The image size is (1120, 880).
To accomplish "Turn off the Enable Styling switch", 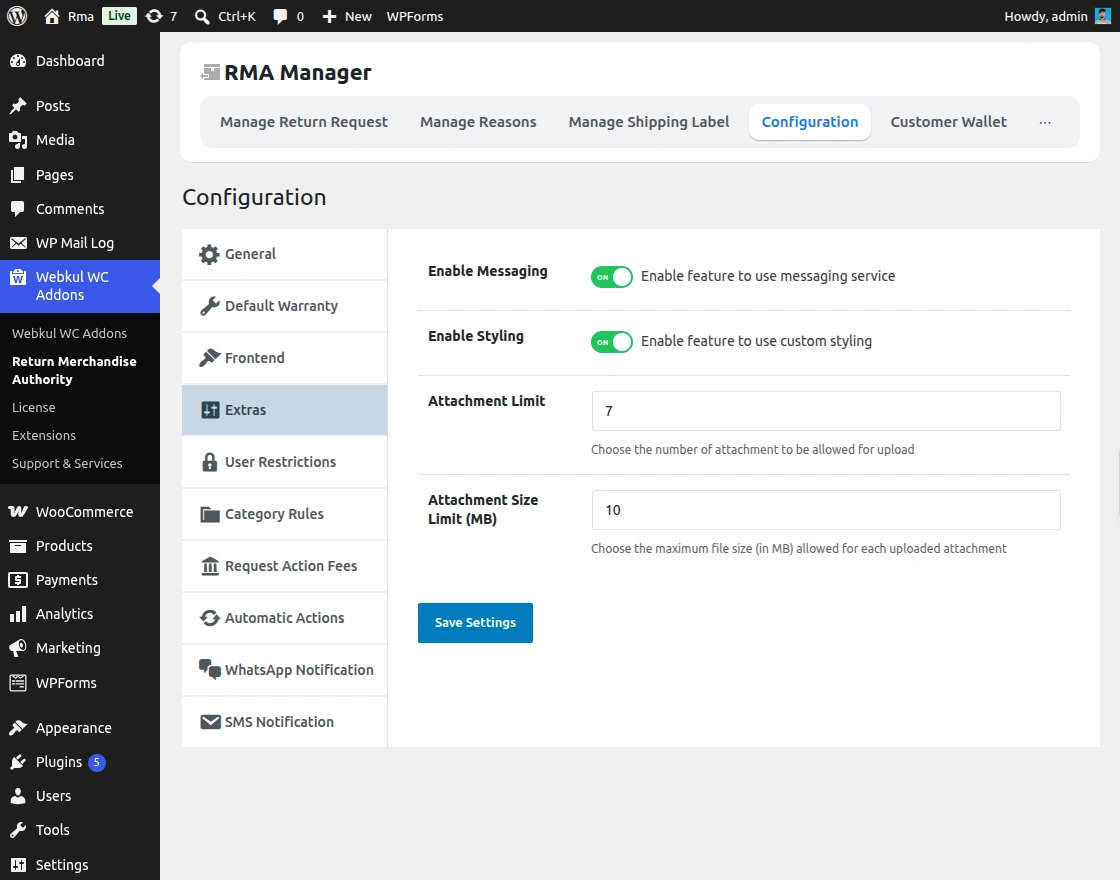I will (611, 342).
